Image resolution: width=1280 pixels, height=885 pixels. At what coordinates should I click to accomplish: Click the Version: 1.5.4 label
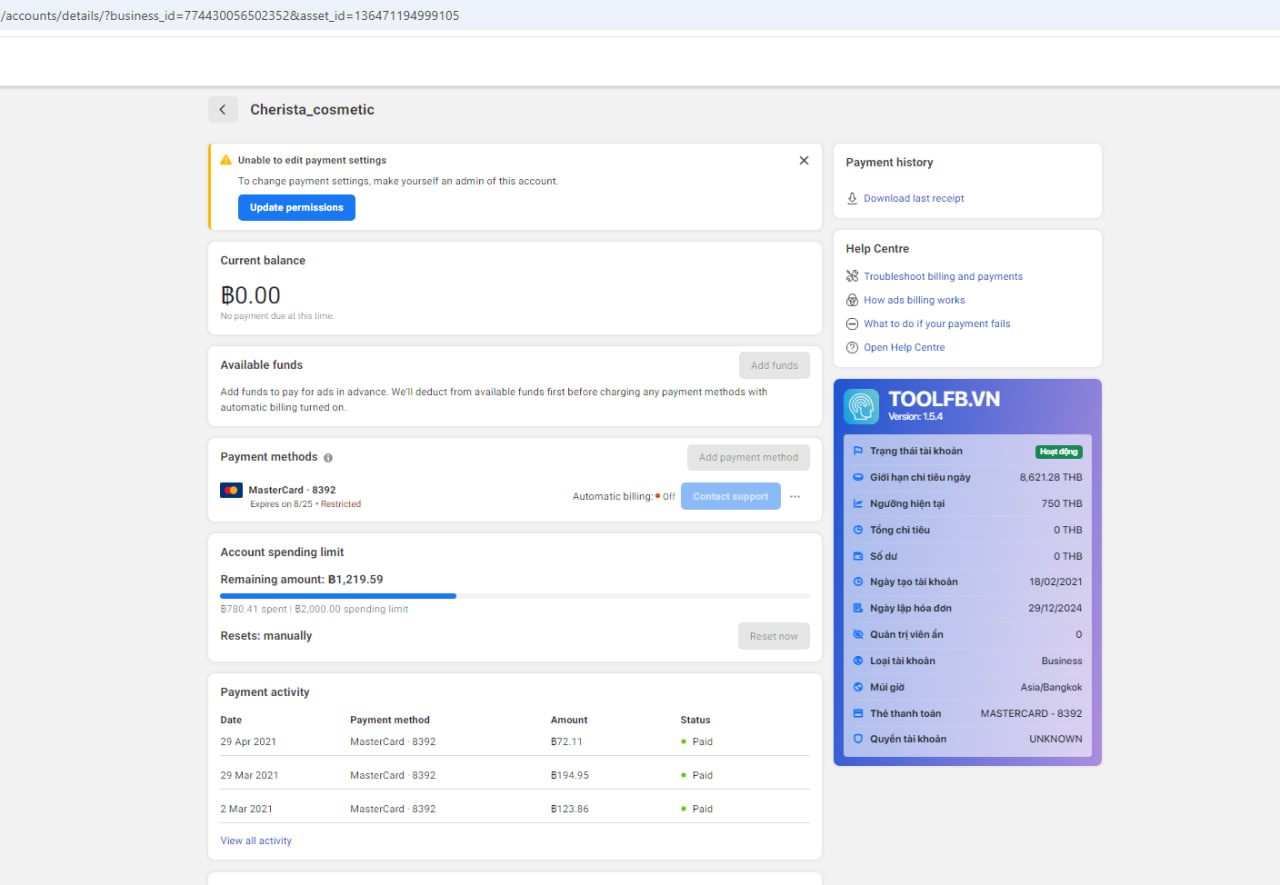click(915, 417)
